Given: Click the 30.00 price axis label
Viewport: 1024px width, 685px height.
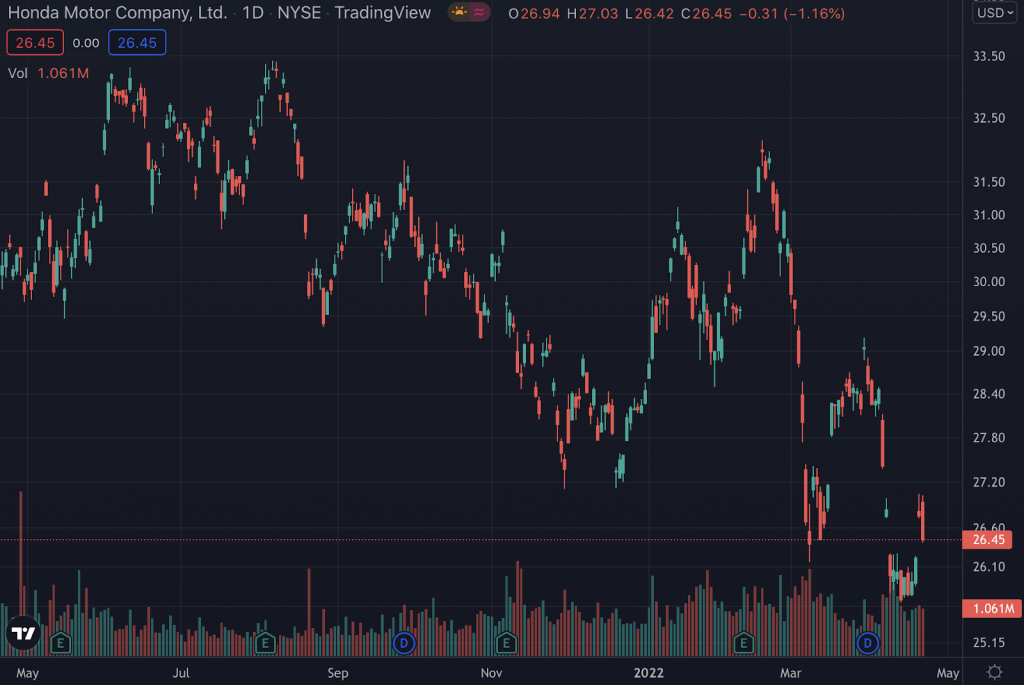Looking at the screenshot, I should tap(989, 281).
